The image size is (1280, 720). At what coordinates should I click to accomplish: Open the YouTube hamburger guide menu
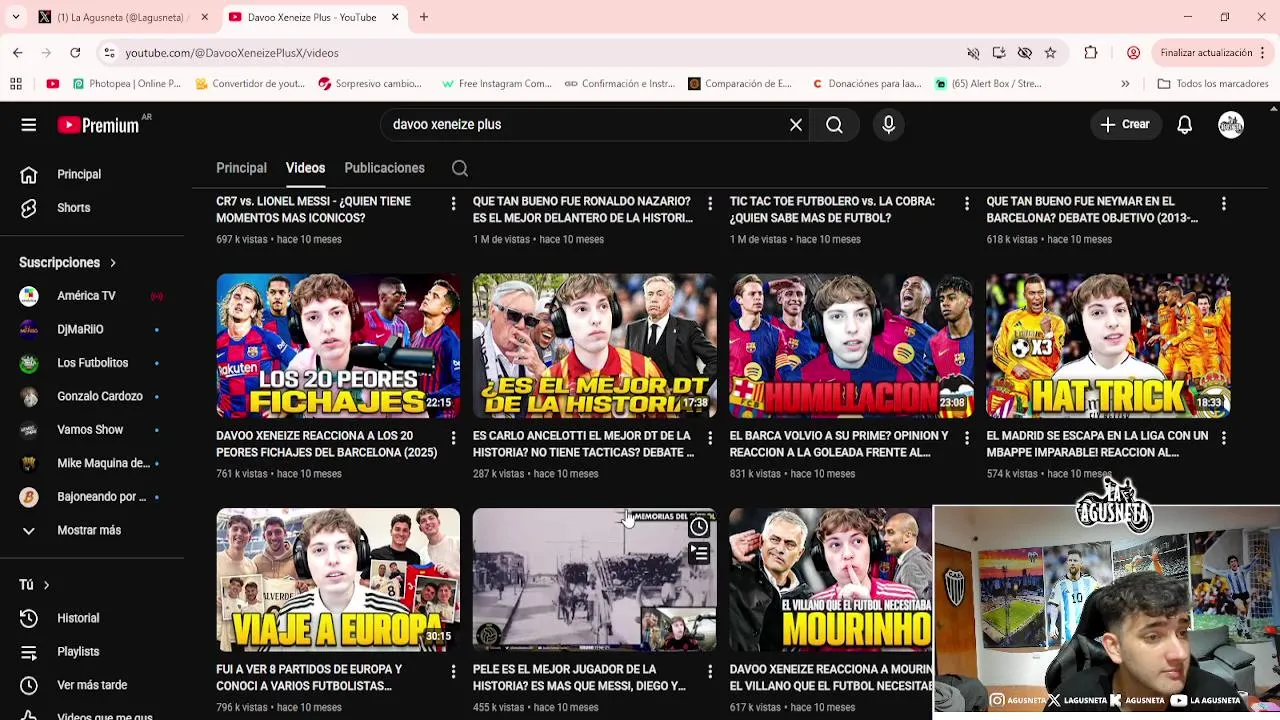point(28,125)
